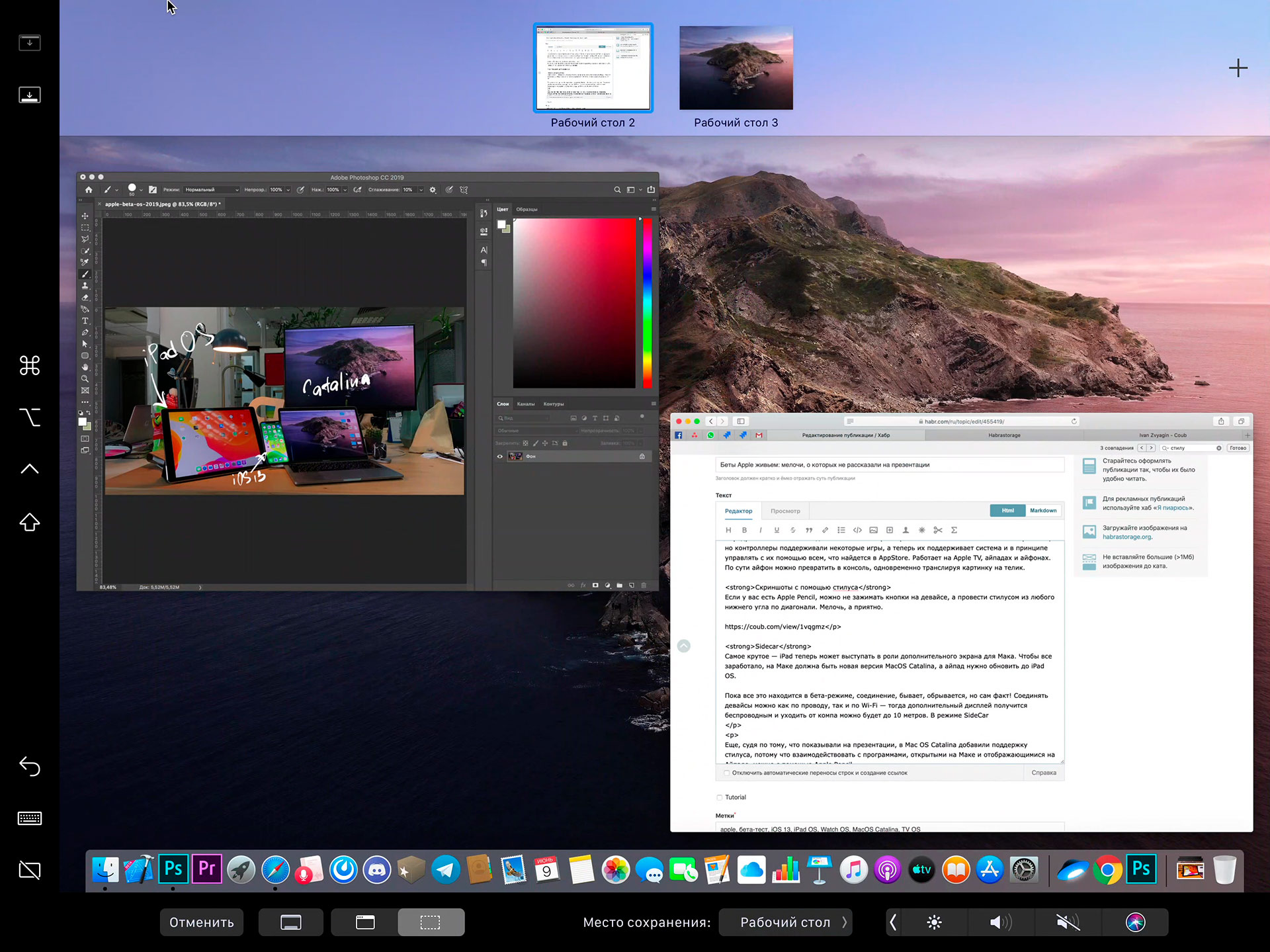Image resolution: width=1270 pixels, height=952 pixels.
Task: Select the Type tool in Photoshop
Action: (85, 321)
